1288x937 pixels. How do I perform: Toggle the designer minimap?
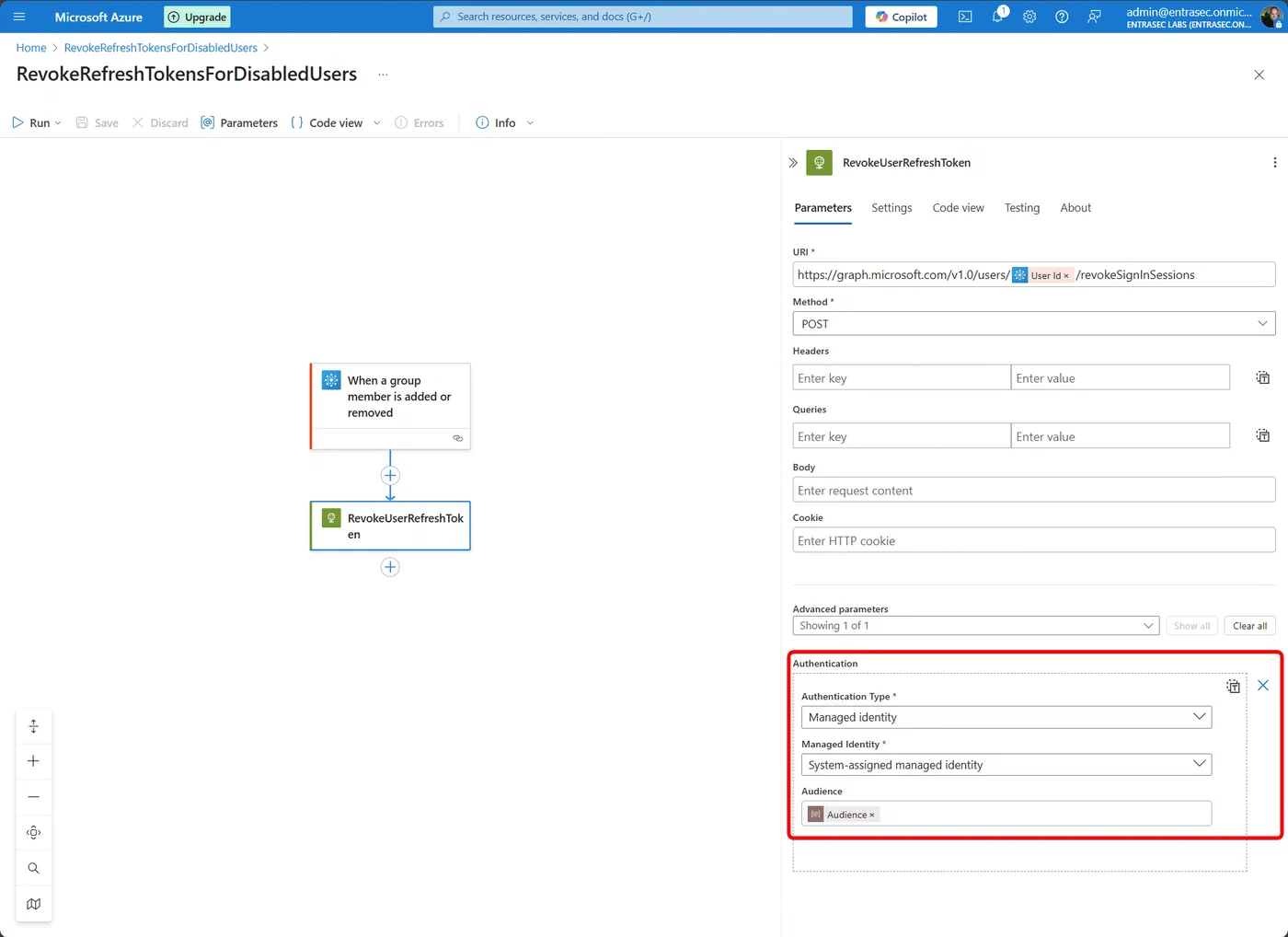(34, 904)
